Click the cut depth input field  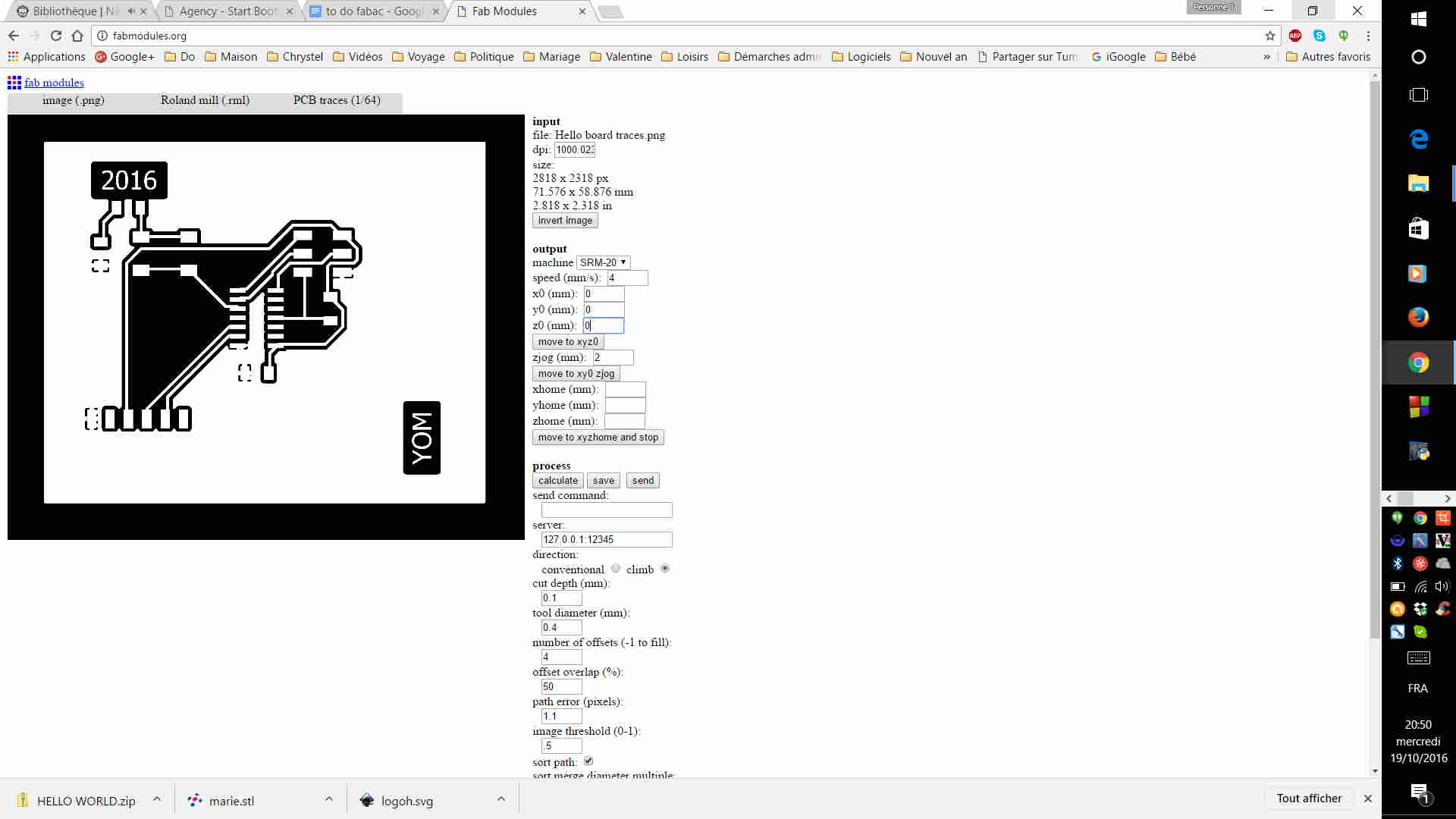[561, 598]
